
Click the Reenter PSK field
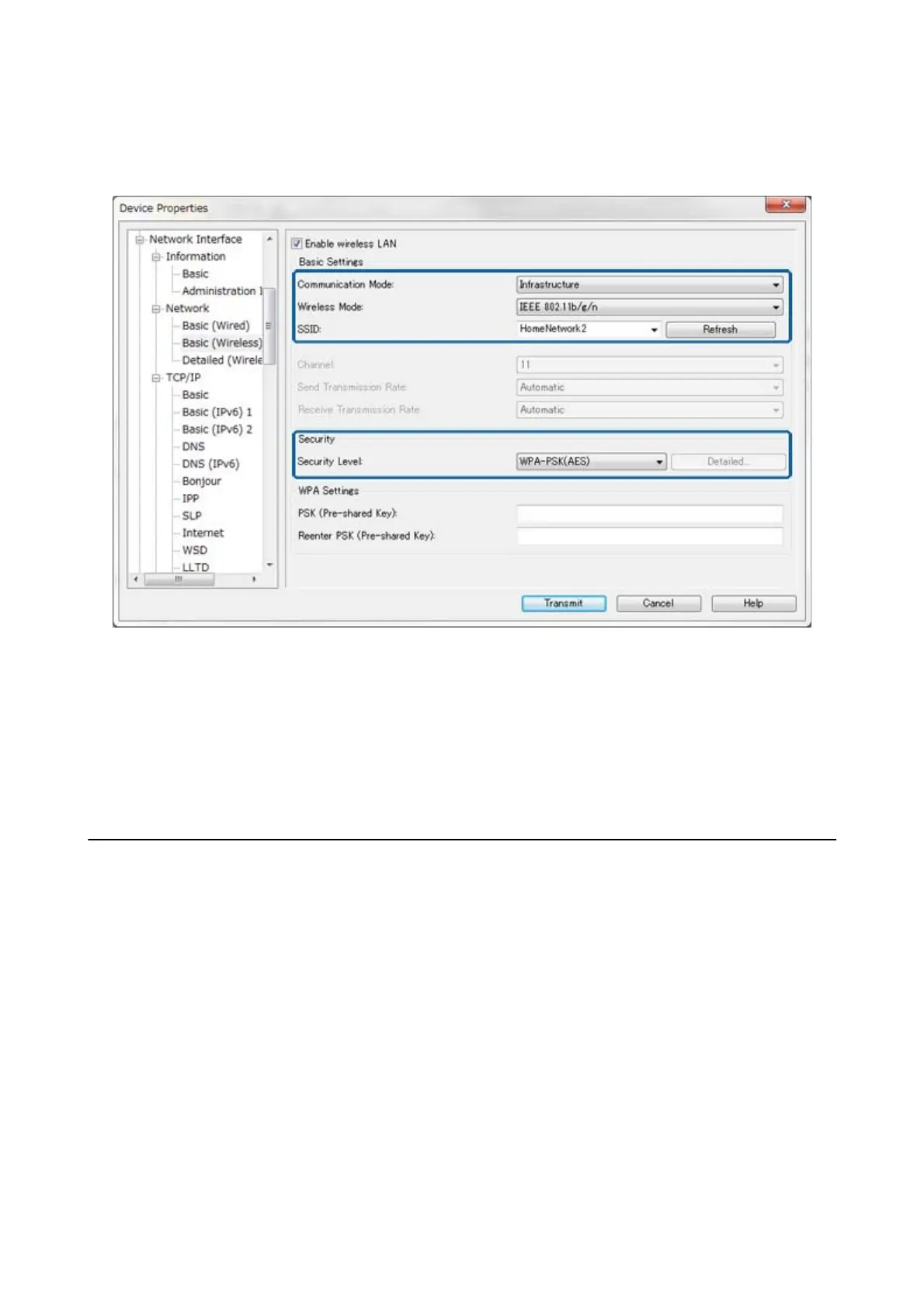click(649, 536)
